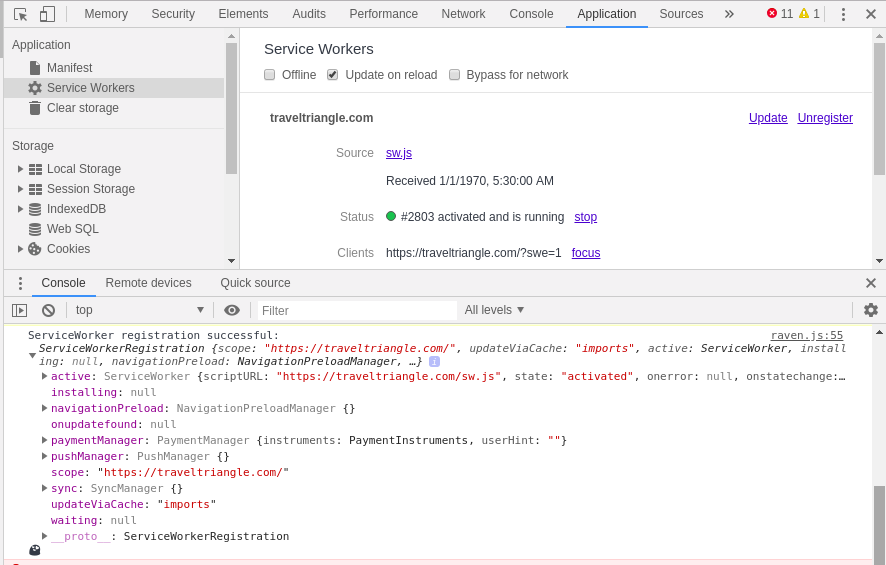Image resolution: width=886 pixels, height=565 pixels.
Task: Click the yellow warning count icon
Action: (x=804, y=13)
